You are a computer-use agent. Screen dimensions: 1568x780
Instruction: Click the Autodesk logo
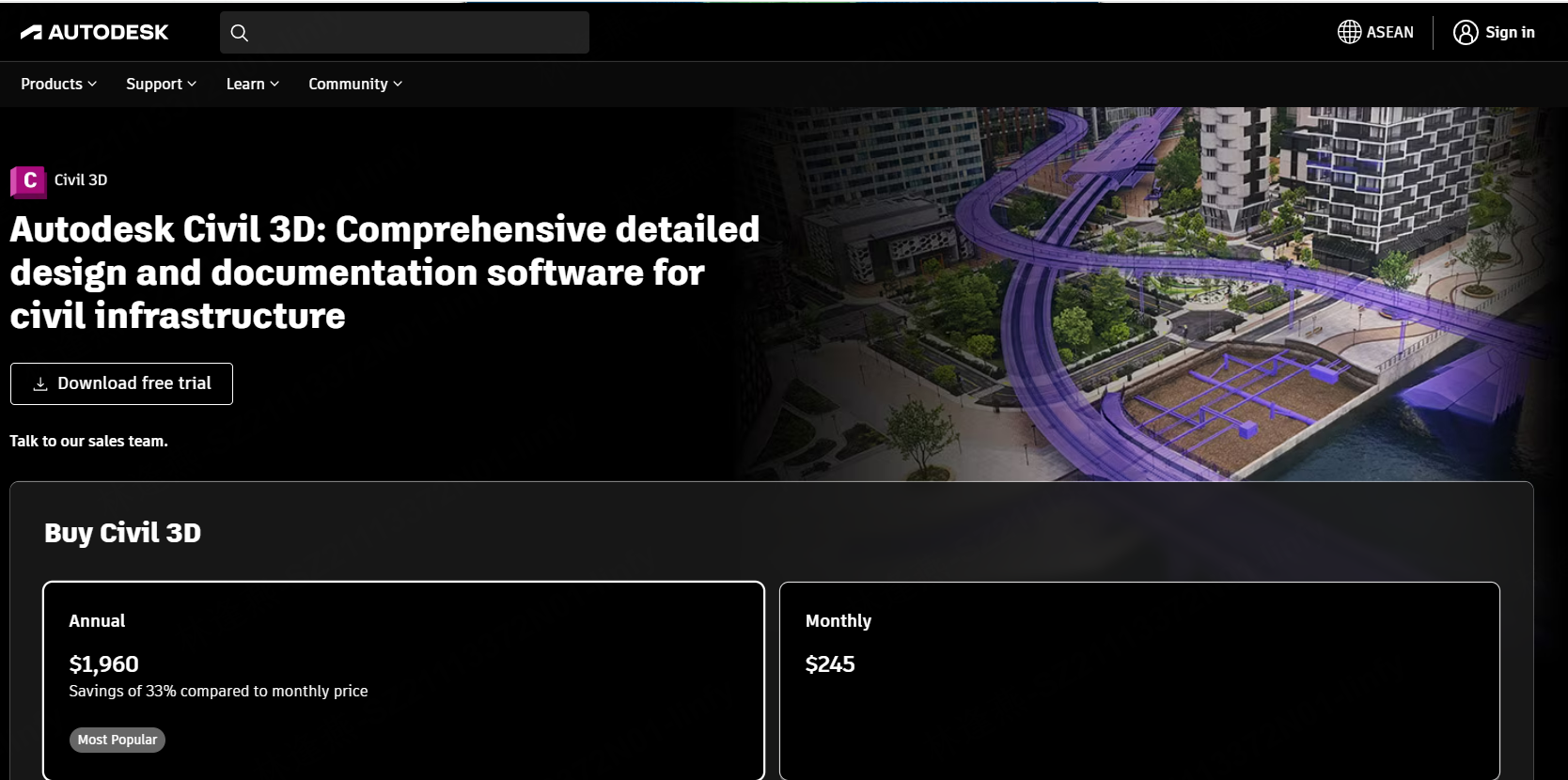(94, 32)
